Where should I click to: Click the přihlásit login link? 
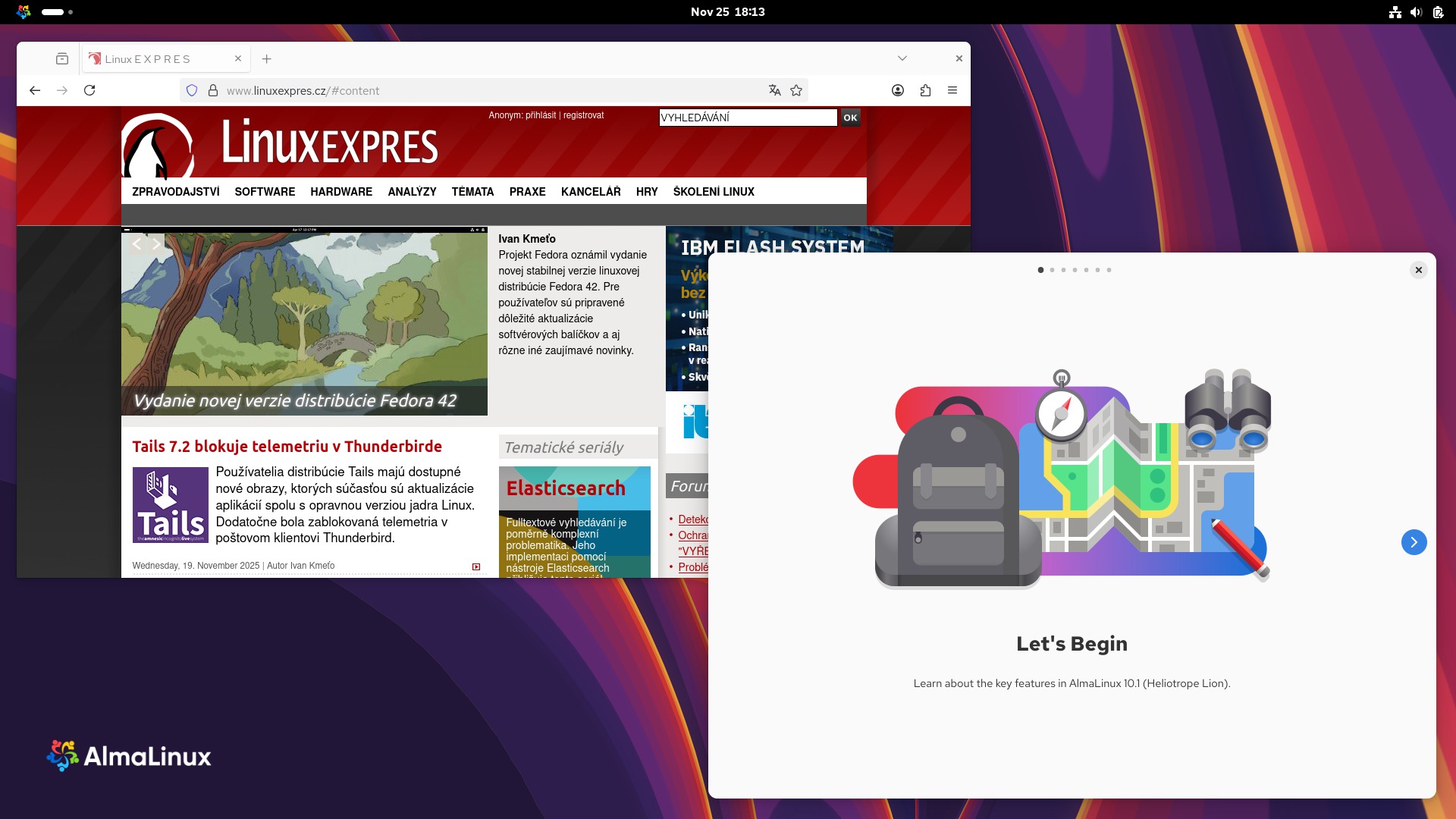pos(541,115)
